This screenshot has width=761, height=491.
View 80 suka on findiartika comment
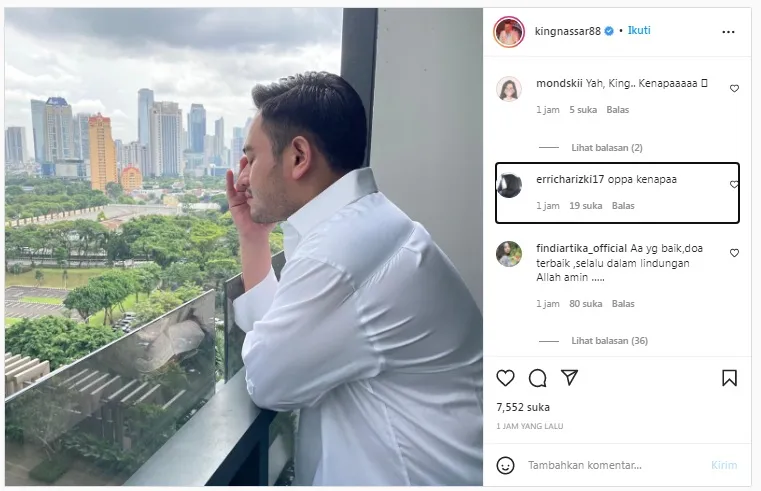(x=585, y=304)
